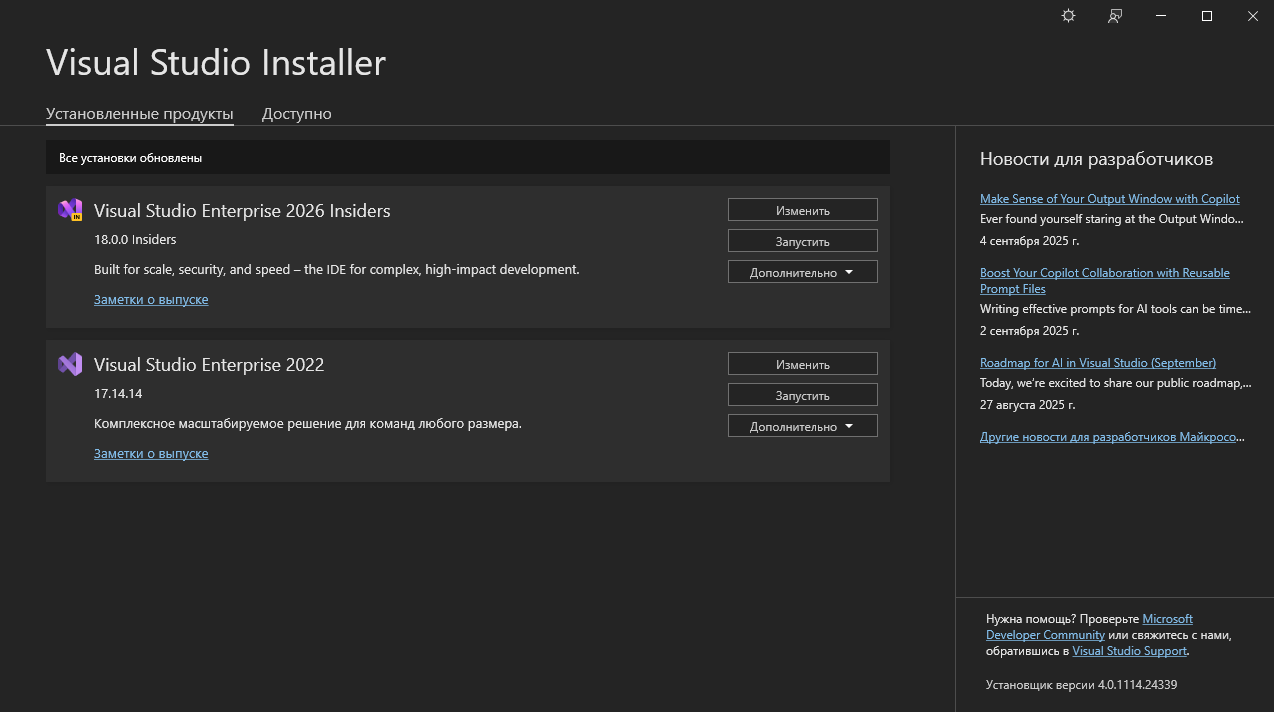Click the Visual Studio Enterprise 2022 logo icon

(x=70, y=364)
